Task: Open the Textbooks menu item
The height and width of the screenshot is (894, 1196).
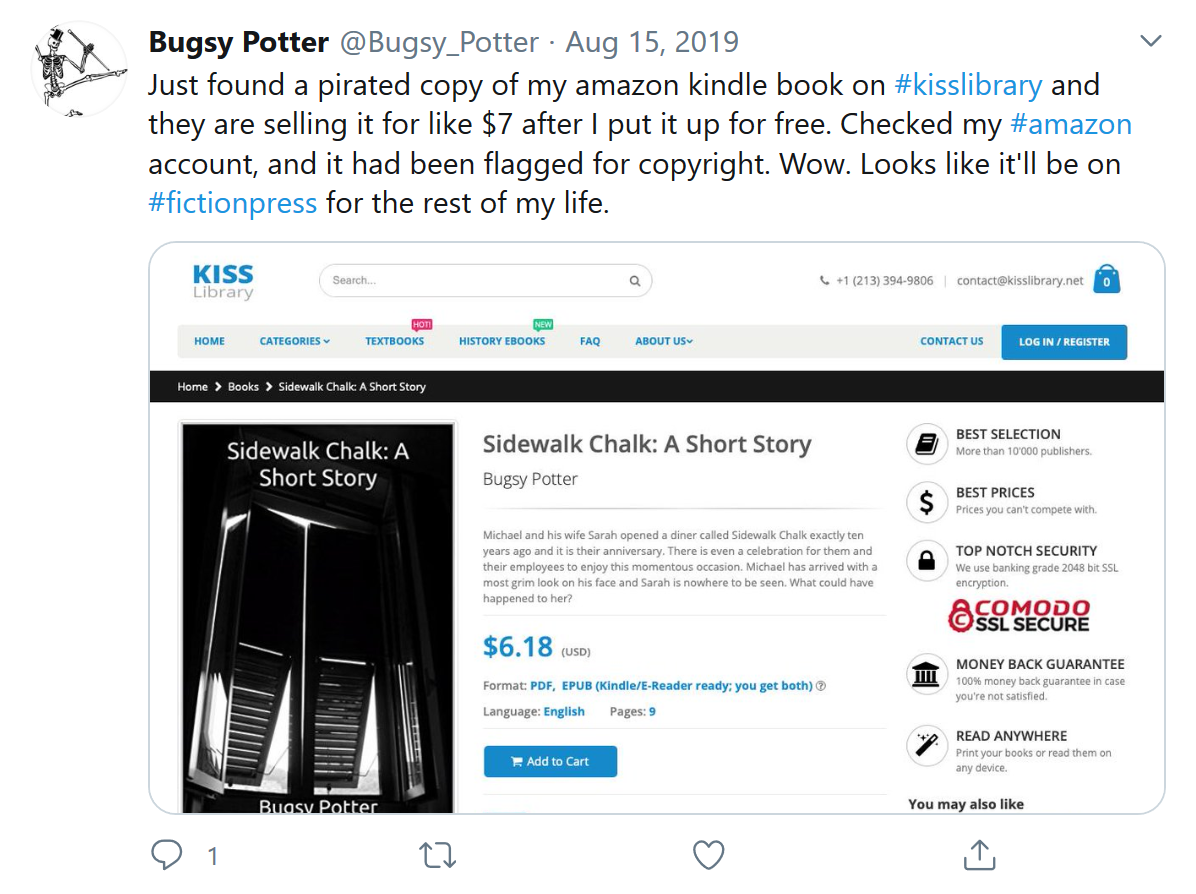Action: (x=394, y=341)
